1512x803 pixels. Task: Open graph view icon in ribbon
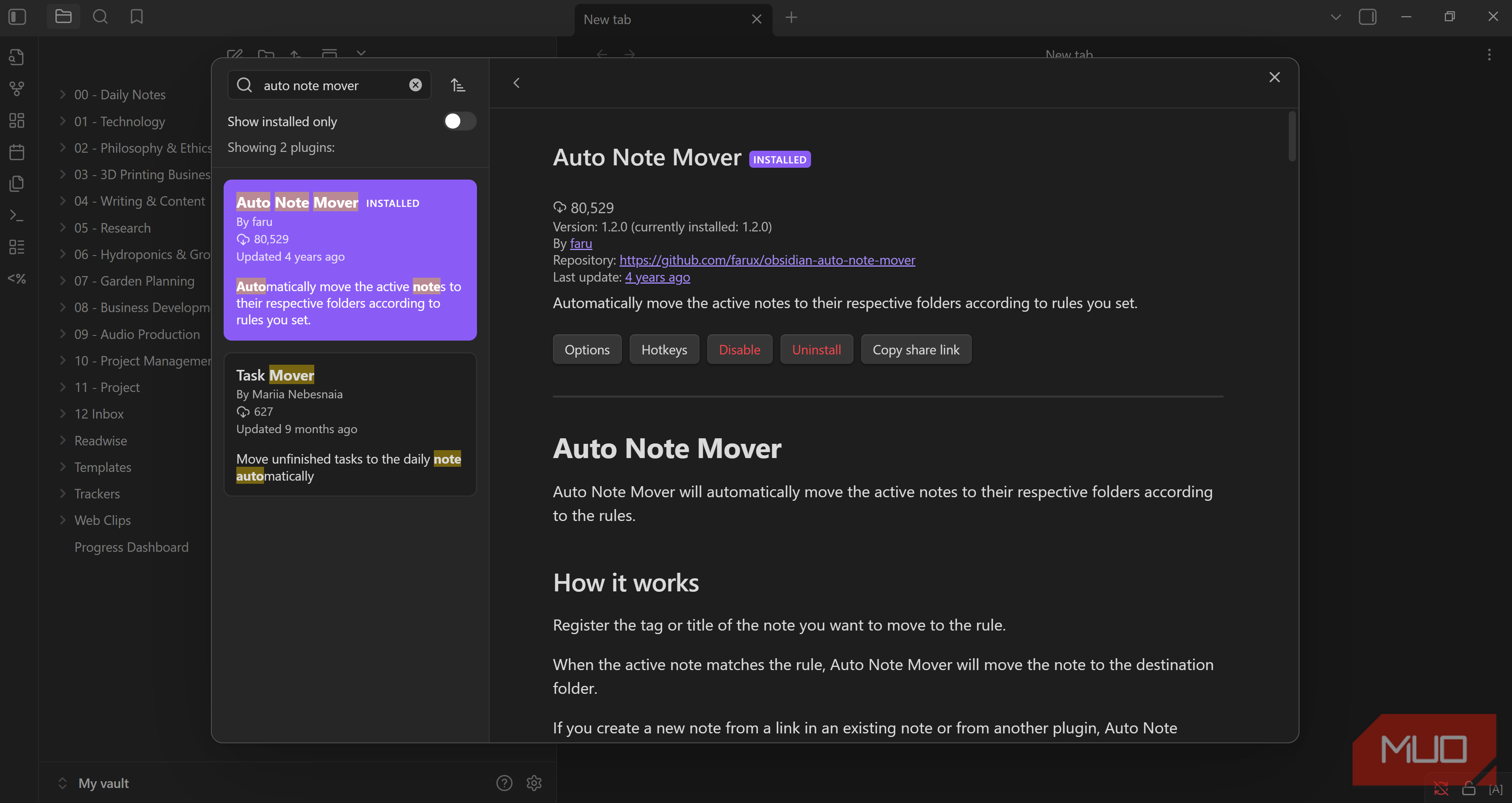[x=17, y=89]
